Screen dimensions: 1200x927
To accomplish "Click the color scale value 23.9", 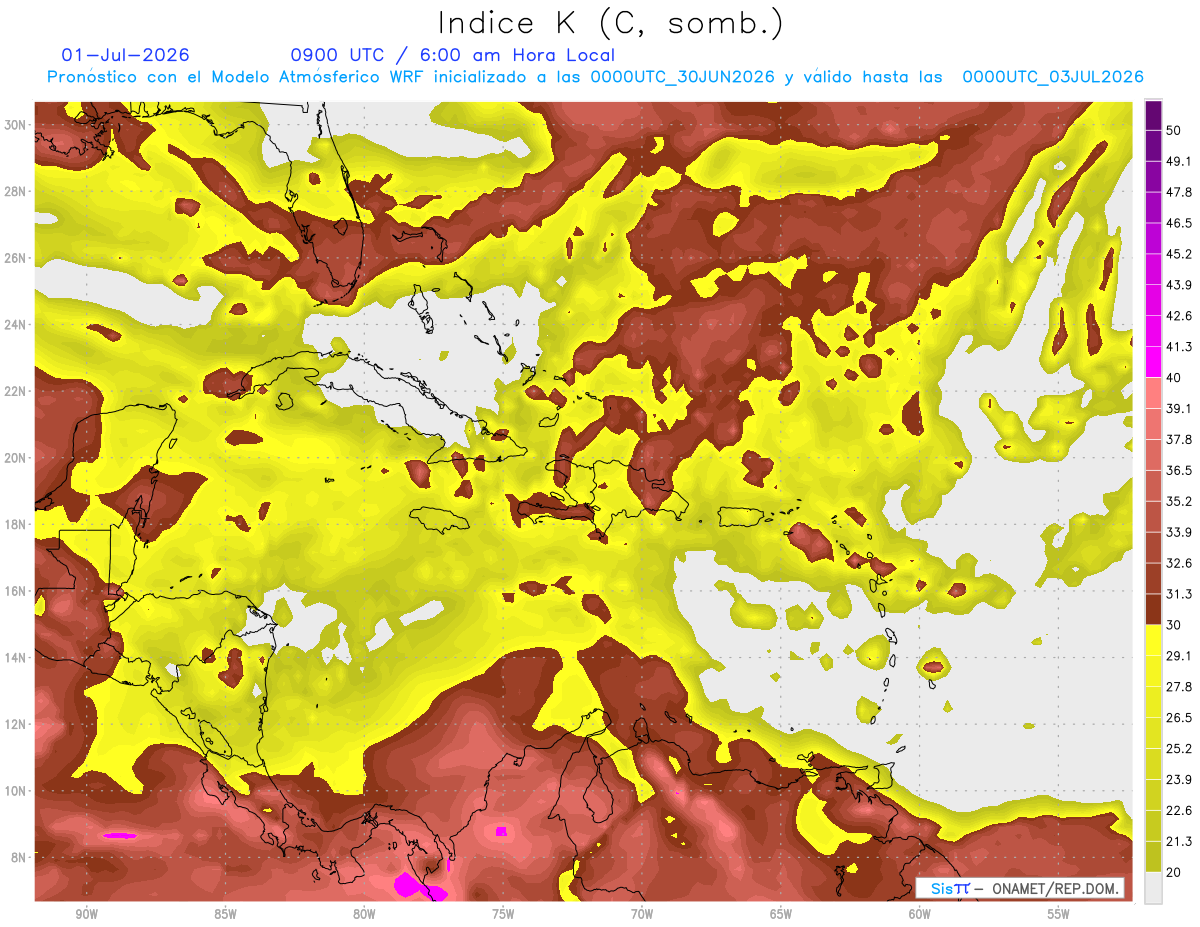I will (x=1179, y=780).
